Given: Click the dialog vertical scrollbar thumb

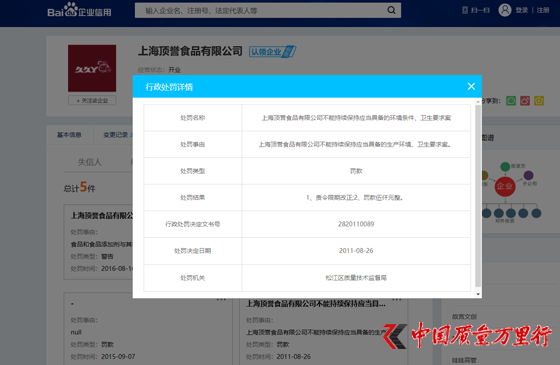Looking at the screenshot, I should pos(478,196).
